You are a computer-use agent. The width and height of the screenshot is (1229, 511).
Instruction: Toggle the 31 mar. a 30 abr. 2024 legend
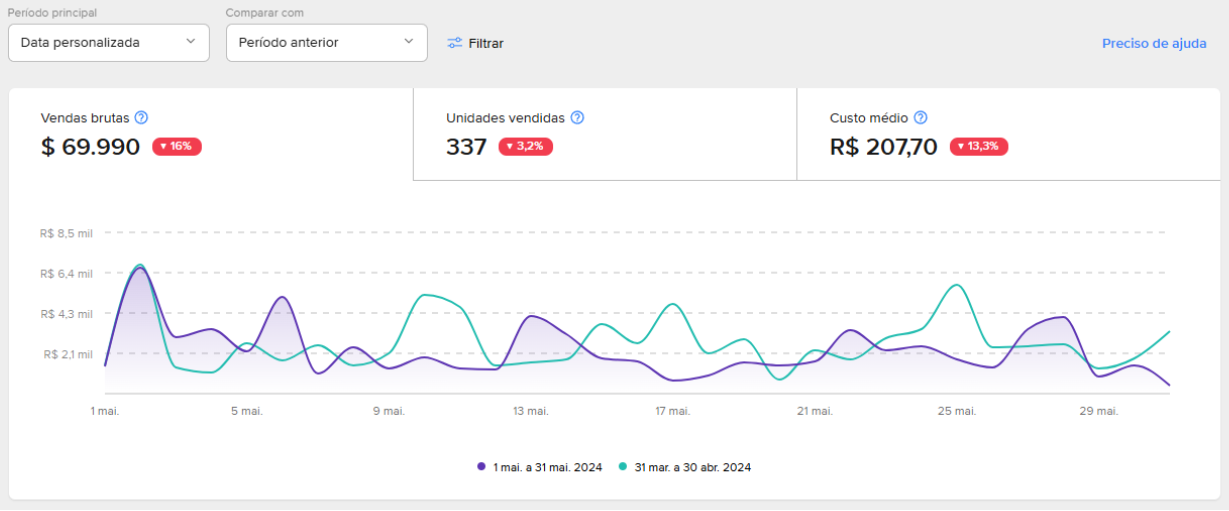[x=685, y=467]
